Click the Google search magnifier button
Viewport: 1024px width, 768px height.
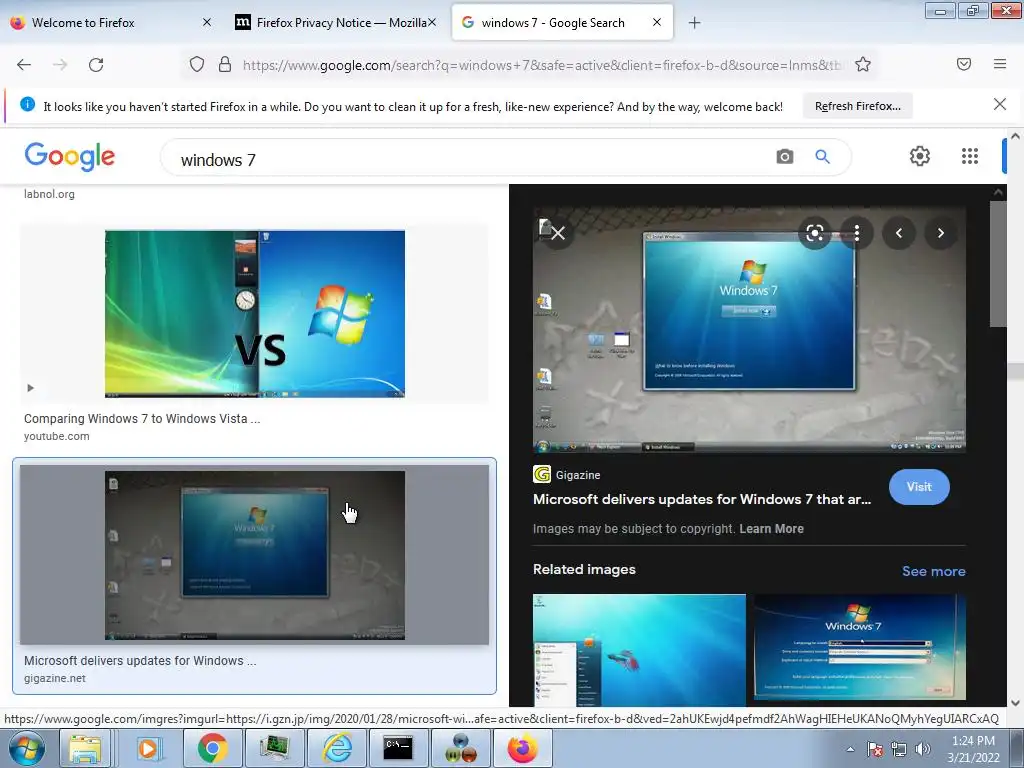pos(822,157)
